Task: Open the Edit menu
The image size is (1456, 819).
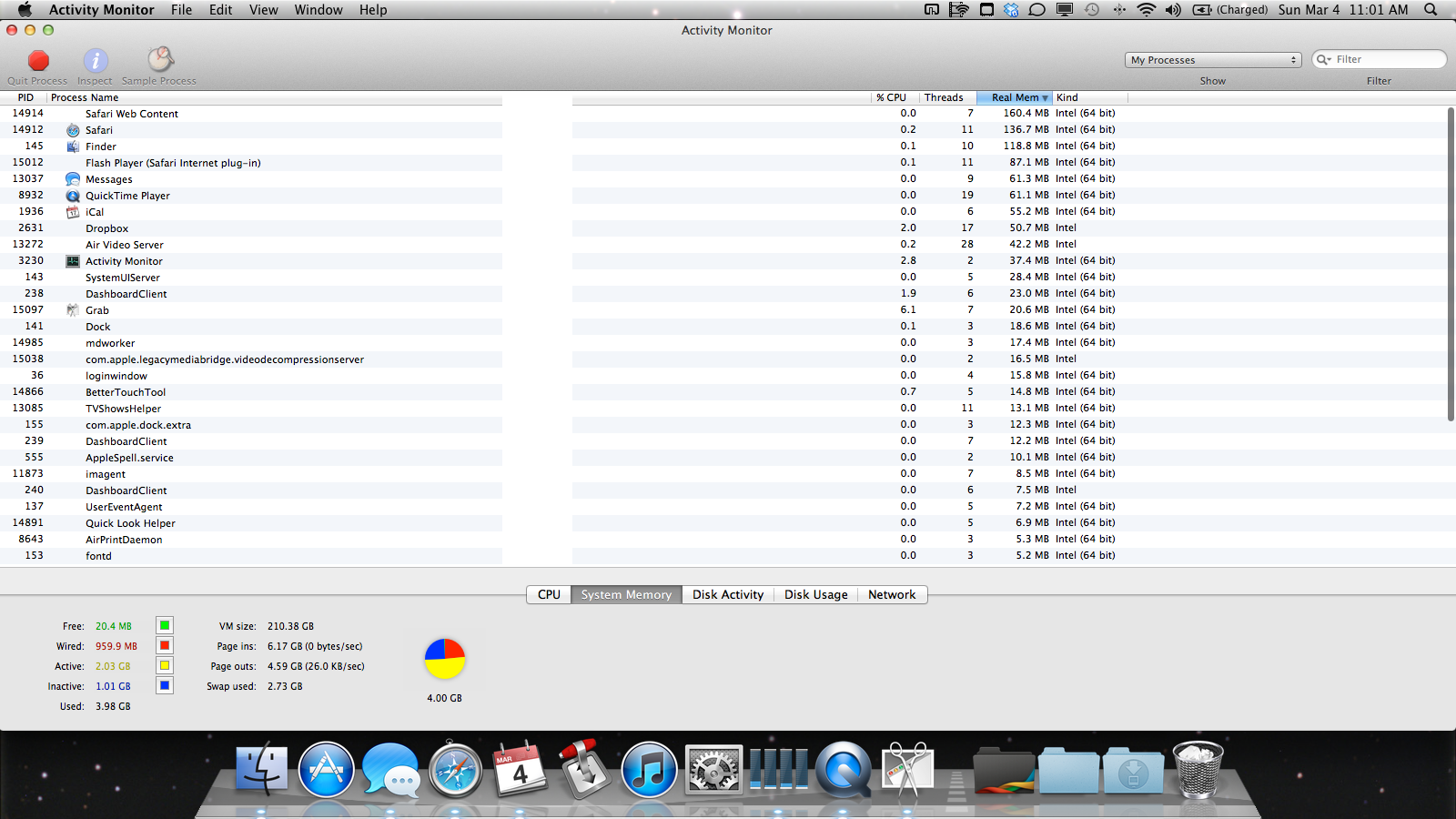Action: tap(220, 9)
